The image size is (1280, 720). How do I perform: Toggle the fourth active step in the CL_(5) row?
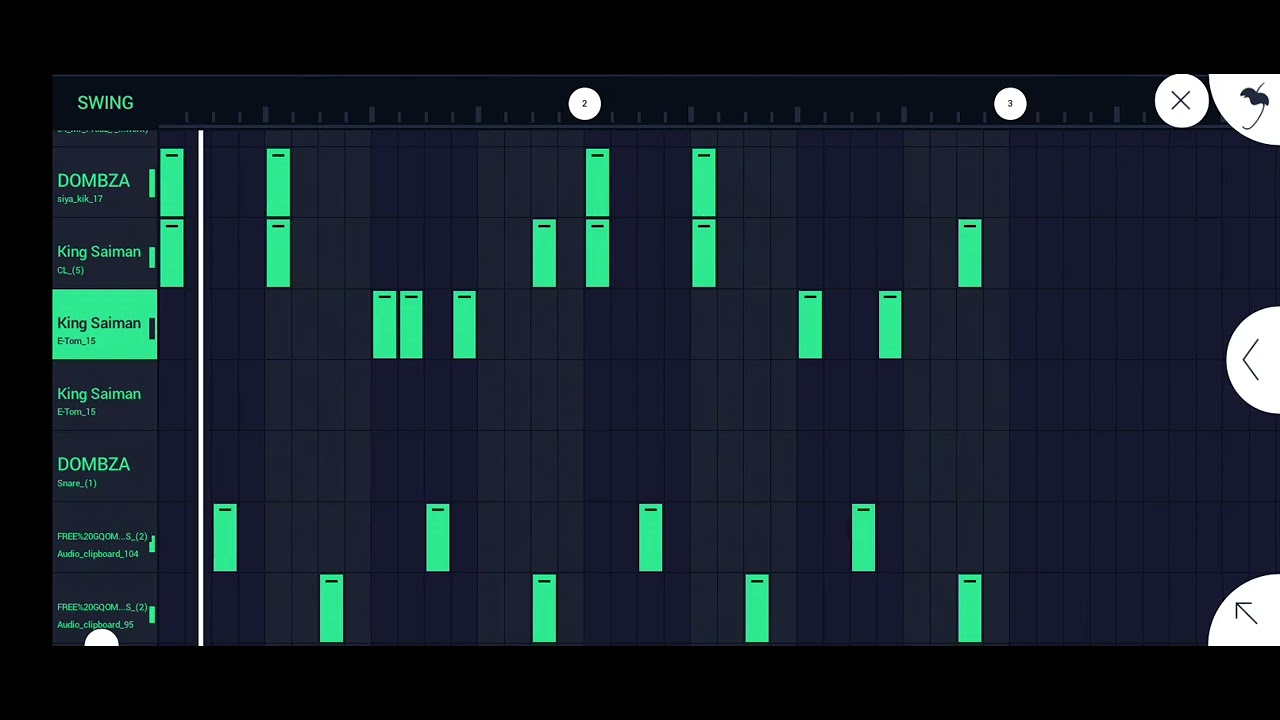(597, 254)
